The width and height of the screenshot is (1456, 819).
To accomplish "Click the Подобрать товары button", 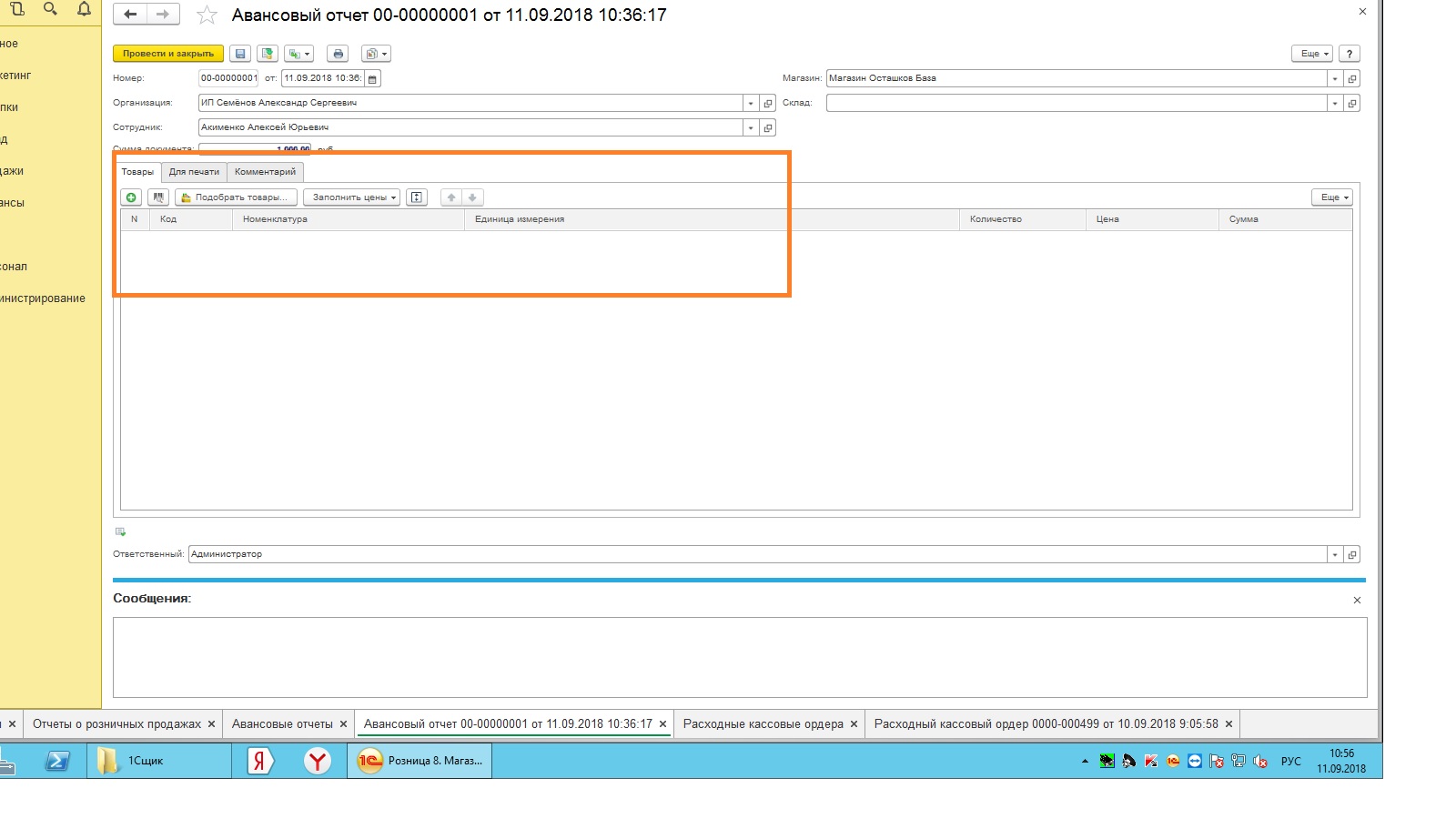I will 236,197.
